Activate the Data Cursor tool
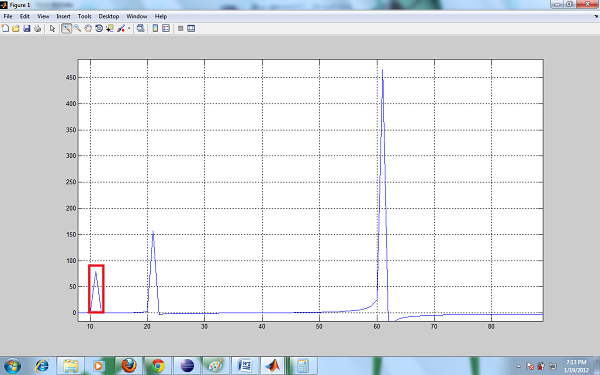This screenshot has width=600, height=375. [x=109, y=28]
